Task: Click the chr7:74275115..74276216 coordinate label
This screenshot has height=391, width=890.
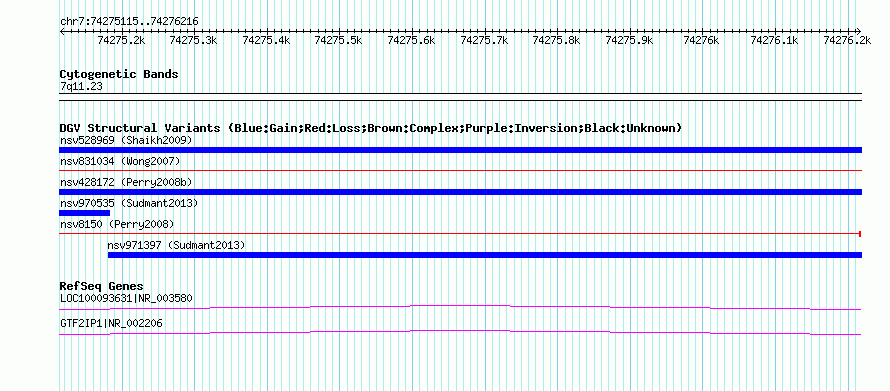Action: [129, 22]
